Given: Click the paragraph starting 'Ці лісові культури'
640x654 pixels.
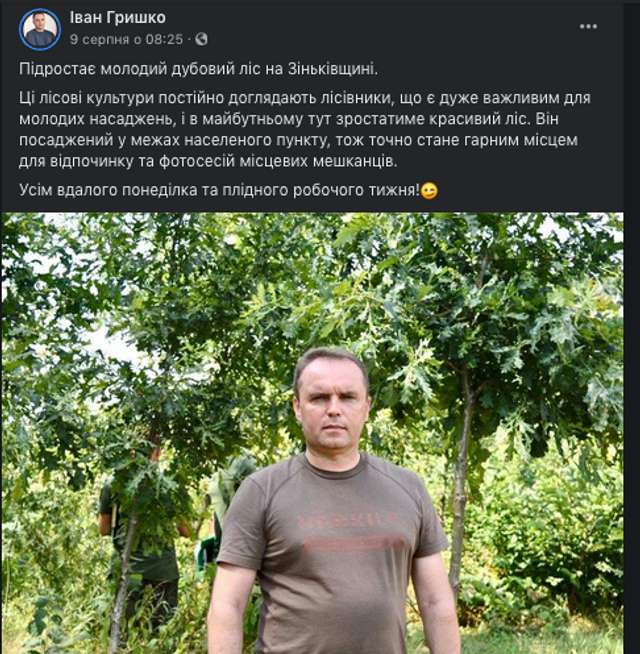Looking at the screenshot, I should coord(305,129).
